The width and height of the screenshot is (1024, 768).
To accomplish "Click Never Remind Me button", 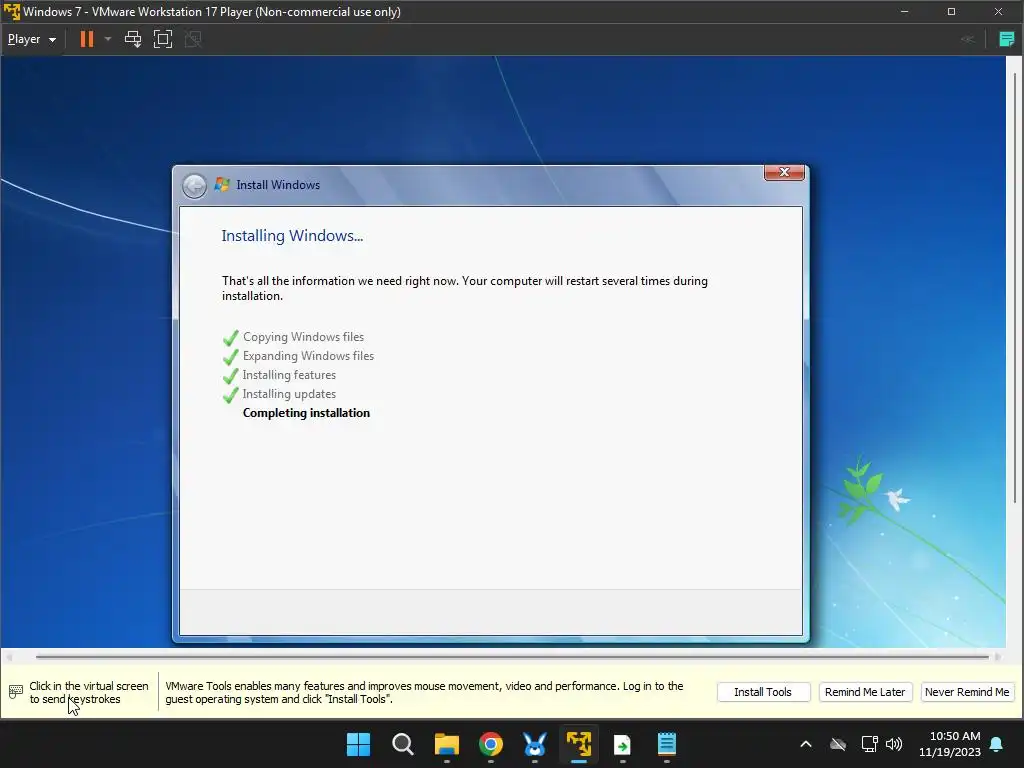I will coord(967,692).
